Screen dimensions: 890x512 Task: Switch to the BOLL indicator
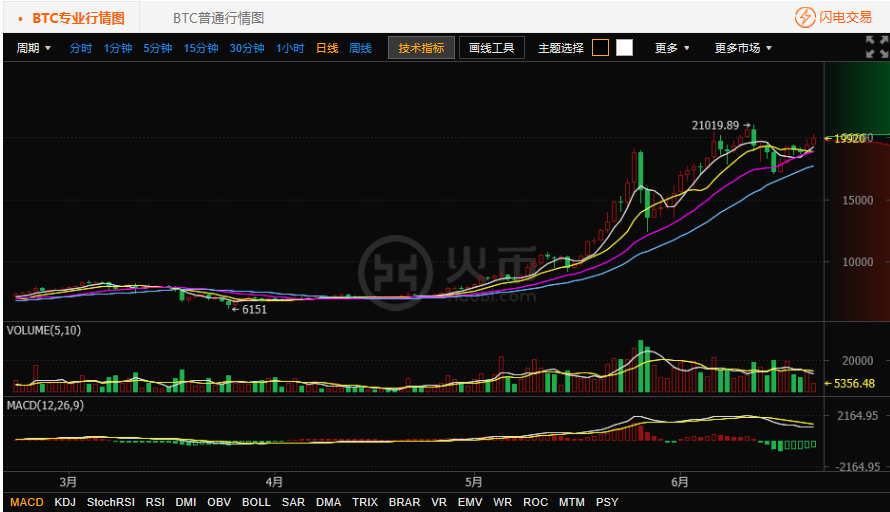[x=256, y=502]
